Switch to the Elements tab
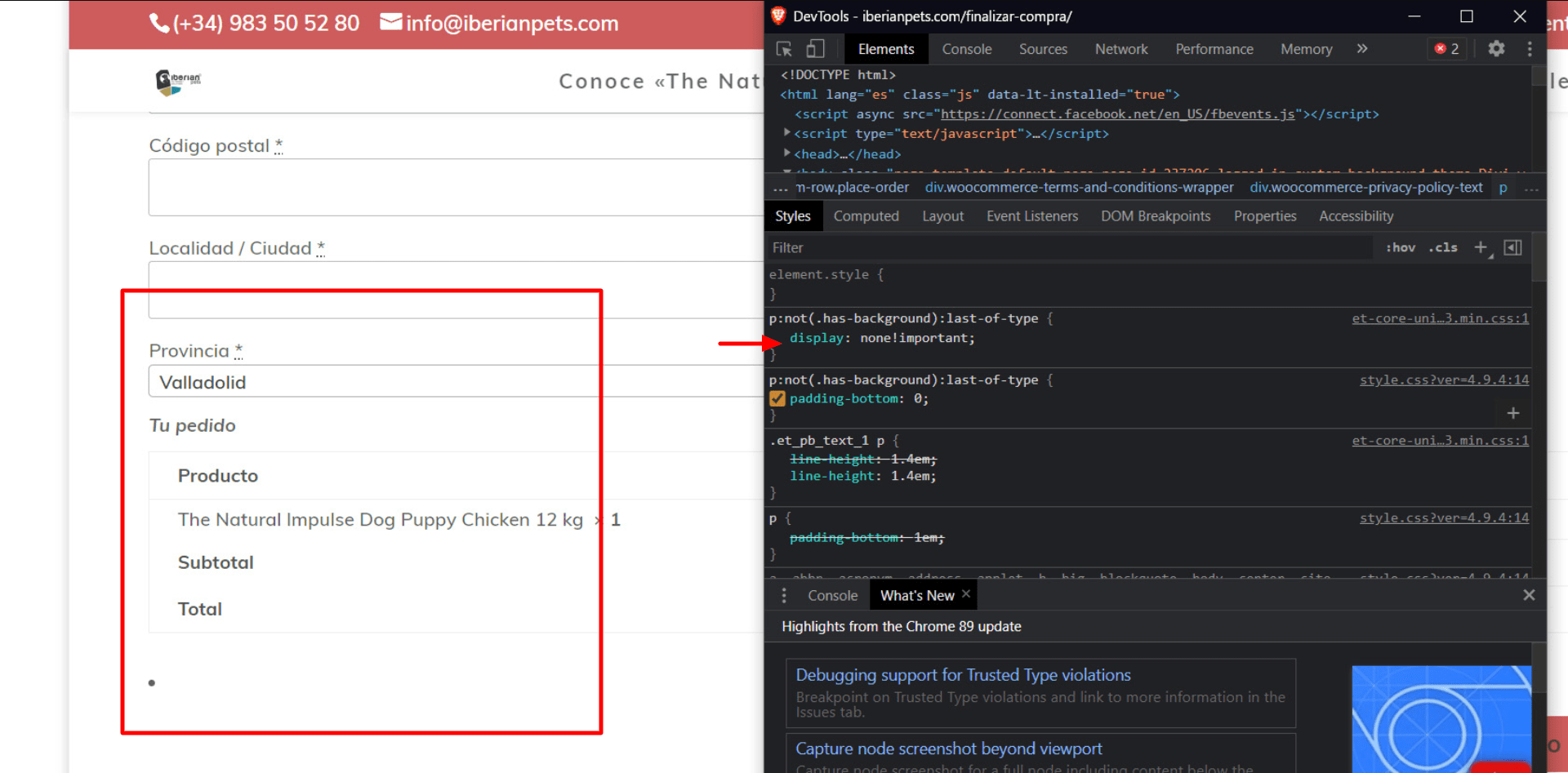1568x773 pixels. click(x=886, y=49)
